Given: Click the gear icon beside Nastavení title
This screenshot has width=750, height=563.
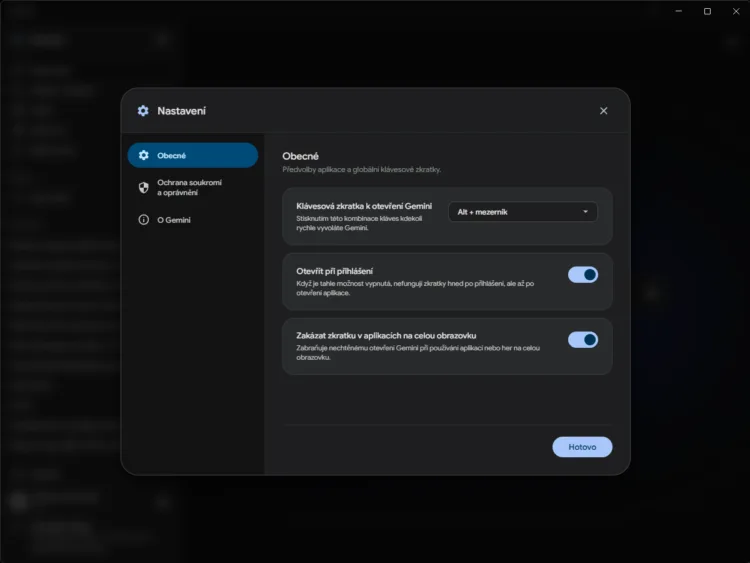Looking at the screenshot, I should point(143,111).
